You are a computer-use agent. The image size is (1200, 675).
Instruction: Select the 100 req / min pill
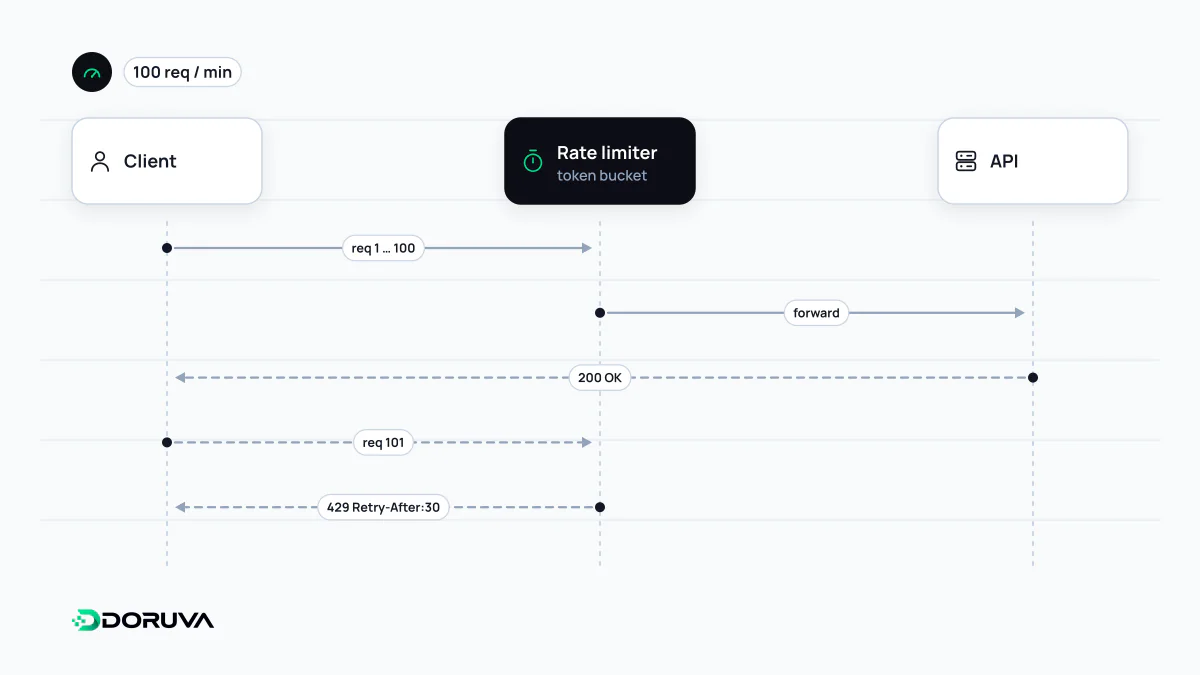pos(182,73)
